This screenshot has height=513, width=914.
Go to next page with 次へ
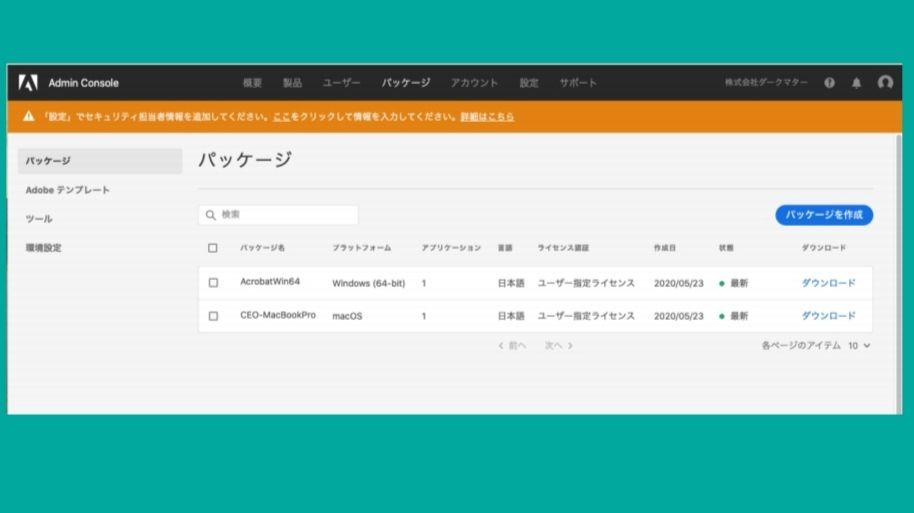(x=559, y=346)
